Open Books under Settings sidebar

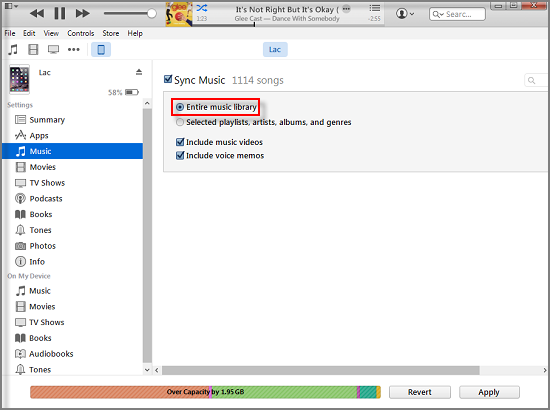72,214
